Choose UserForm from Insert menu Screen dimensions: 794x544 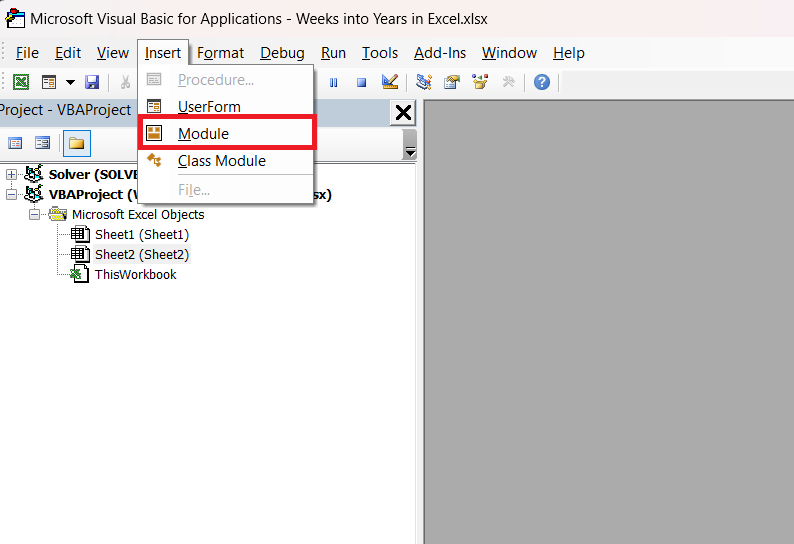pyautogui.click(x=226, y=107)
